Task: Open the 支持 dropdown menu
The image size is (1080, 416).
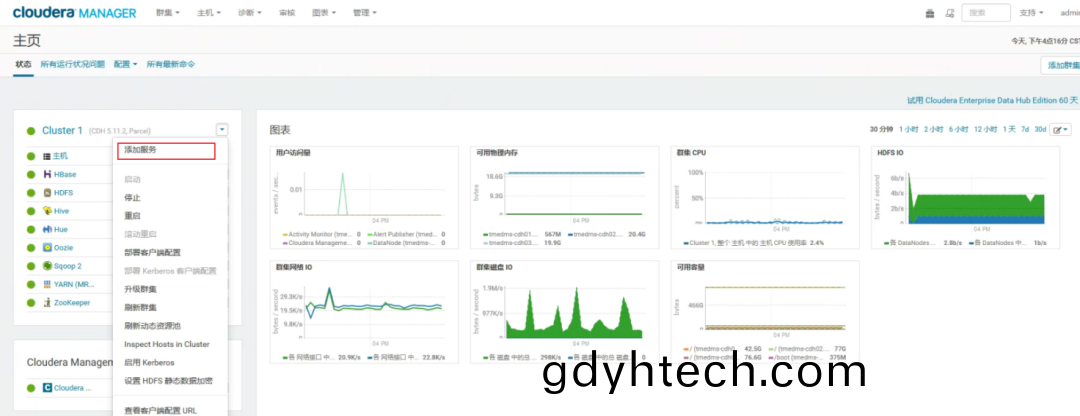Action: pos(1031,13)
